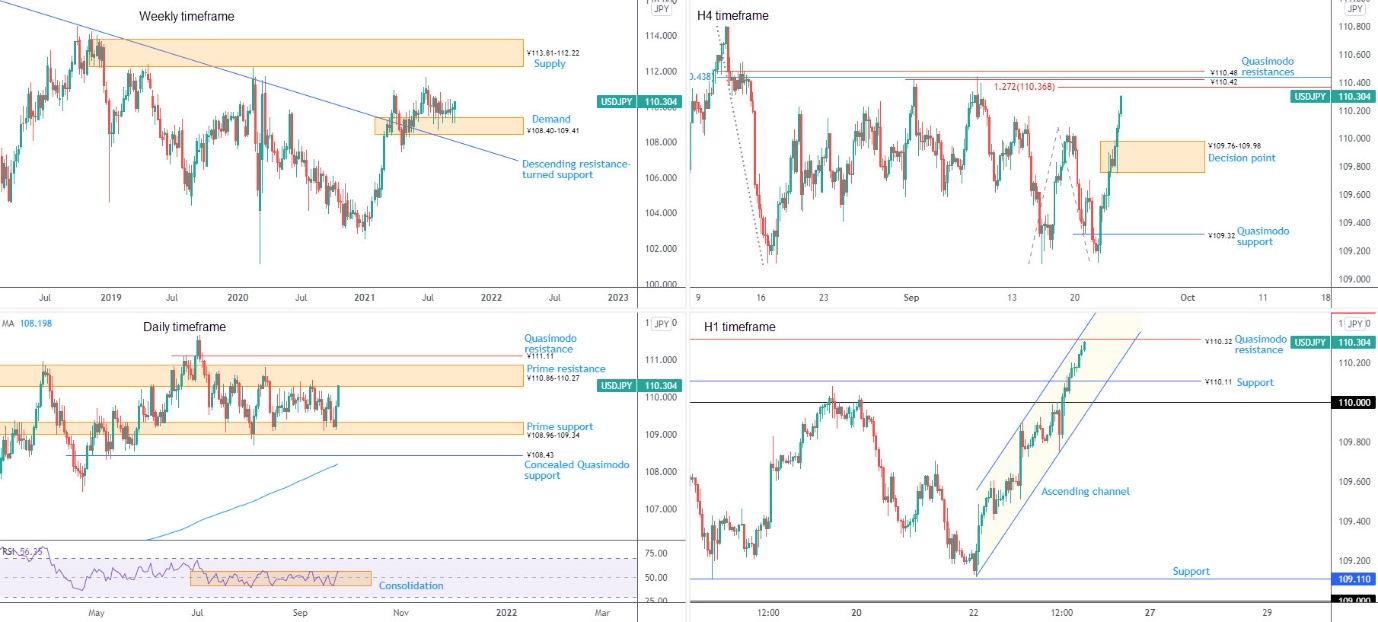Click the 'Prime resistance' label
Viewport: 1378px width, 622px height.
pyautogui.click(x=565, y=369)
